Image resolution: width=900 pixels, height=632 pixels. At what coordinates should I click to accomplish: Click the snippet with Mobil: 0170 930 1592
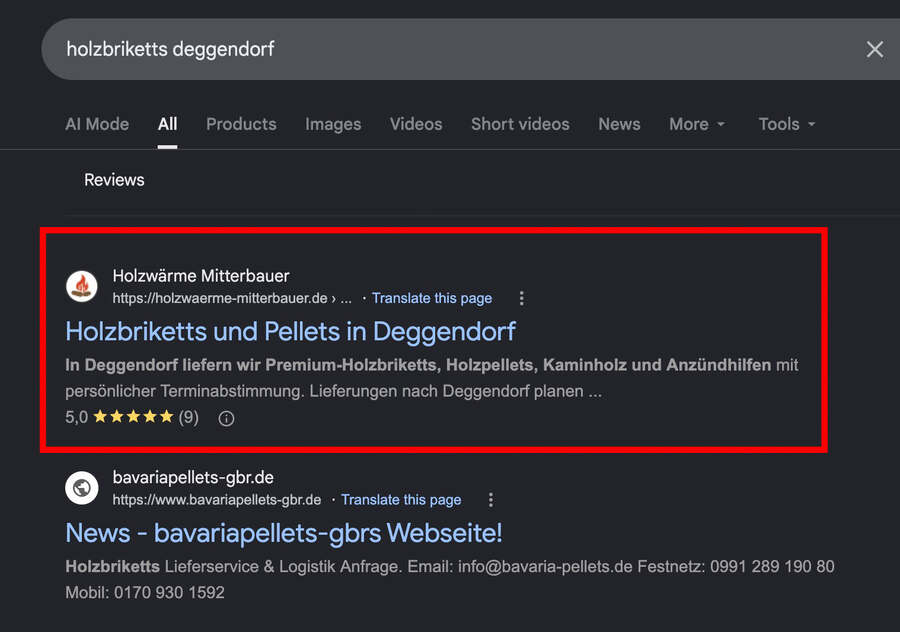449,580
